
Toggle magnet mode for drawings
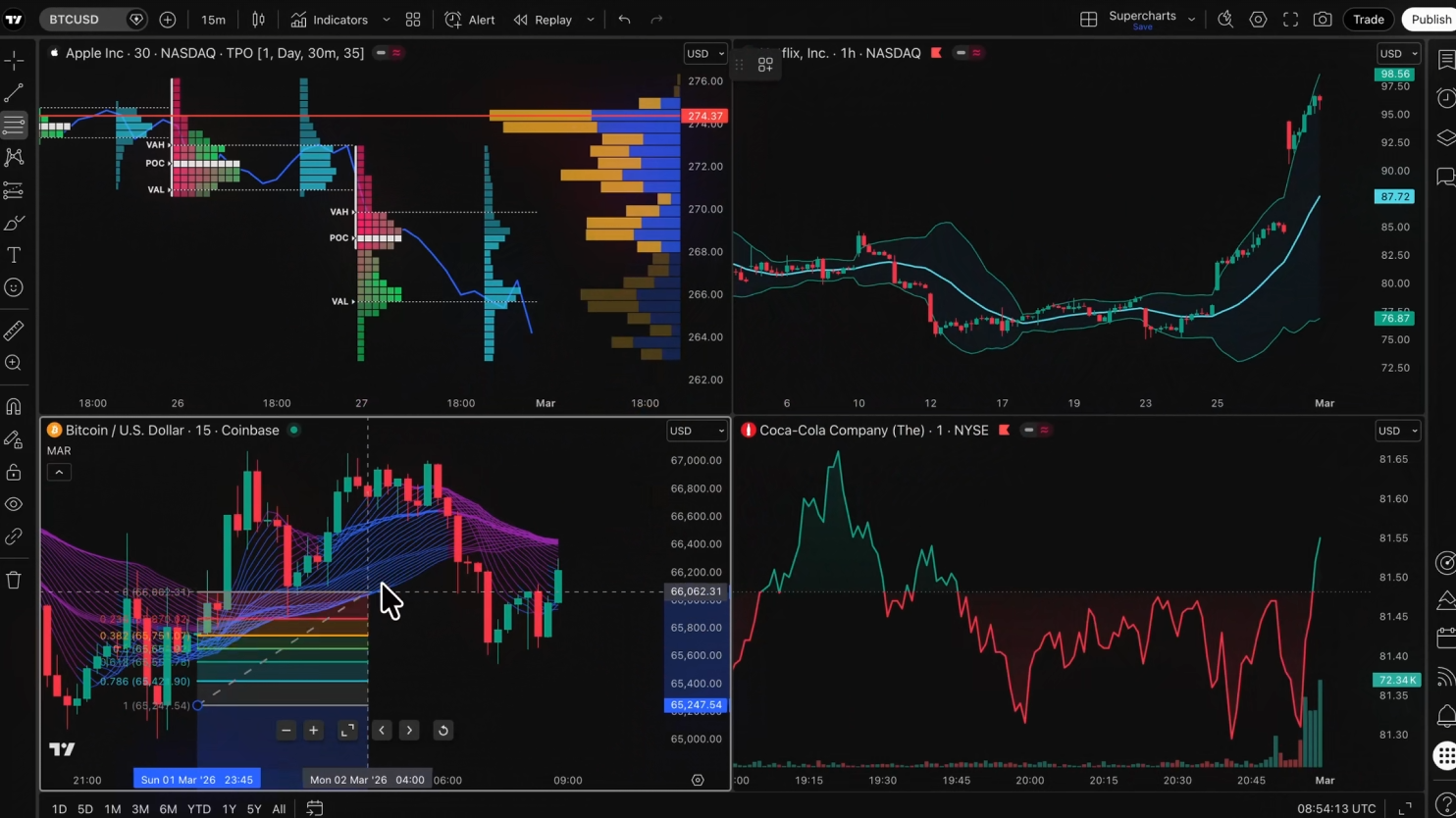(x=14, y=406)
